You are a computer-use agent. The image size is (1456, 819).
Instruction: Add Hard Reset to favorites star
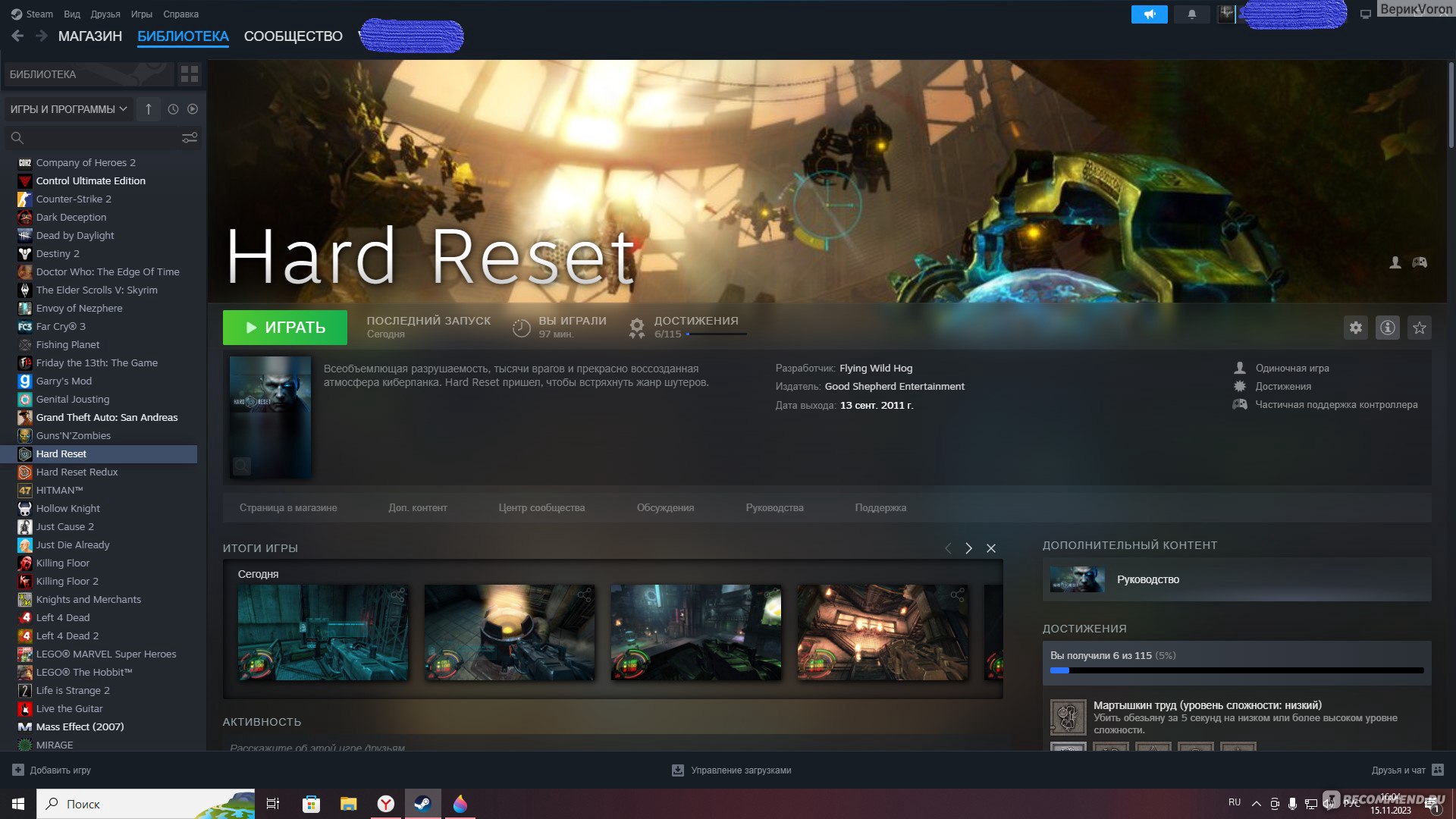tap(1419, 328)
